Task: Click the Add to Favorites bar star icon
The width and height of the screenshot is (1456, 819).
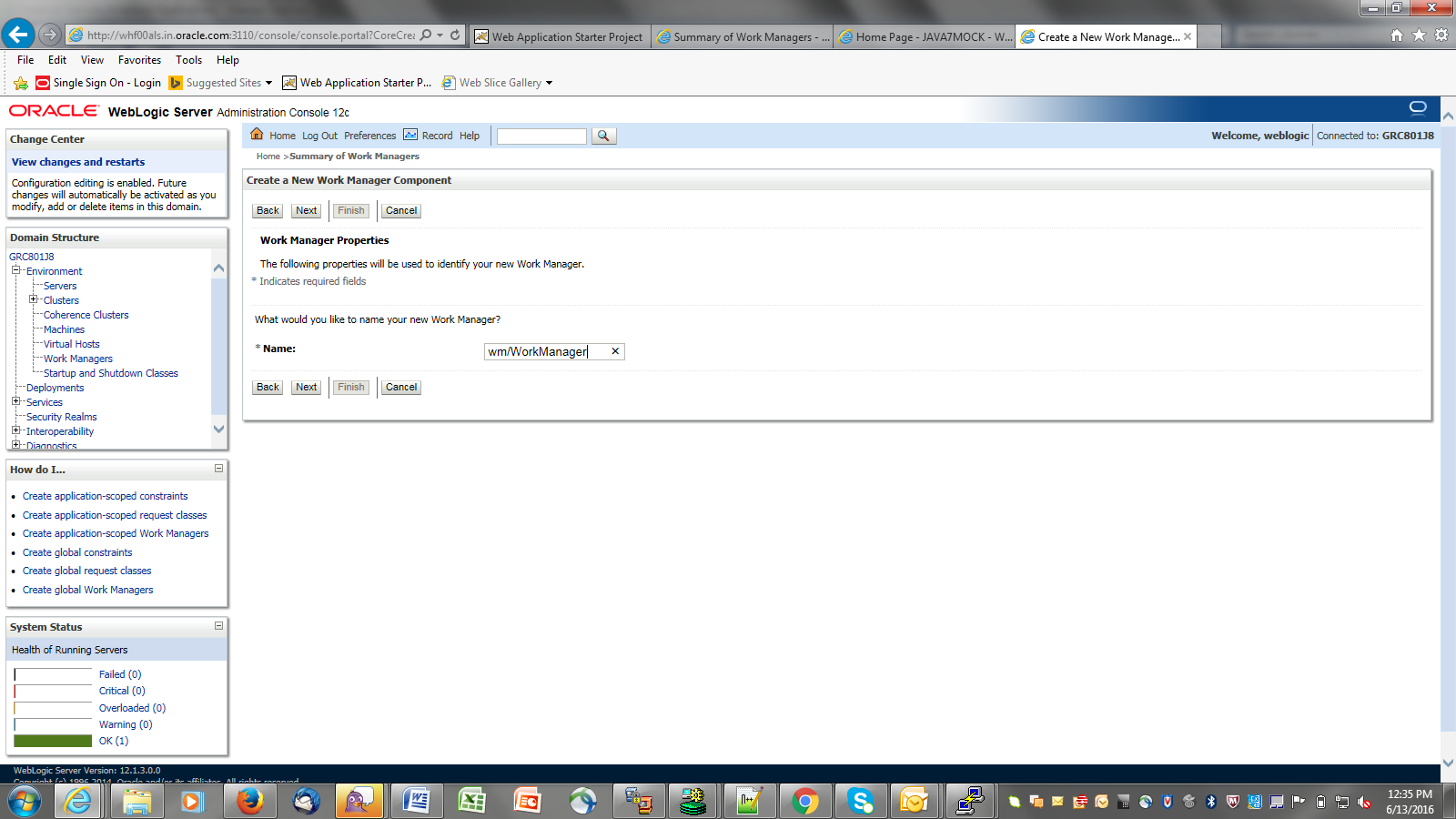Action: tap(21, 83)
